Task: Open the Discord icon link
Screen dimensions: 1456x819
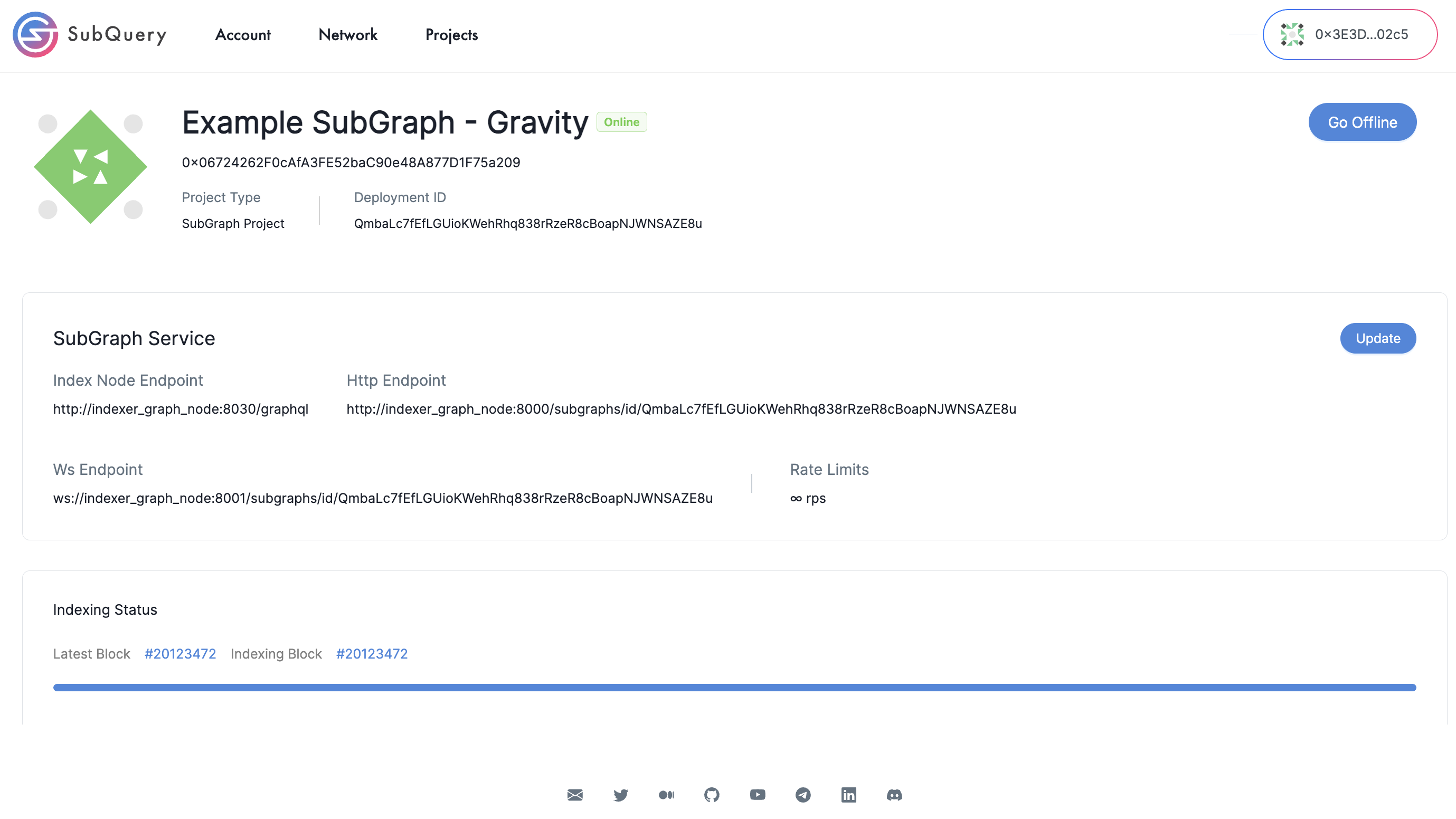Action: click(894, 795)
